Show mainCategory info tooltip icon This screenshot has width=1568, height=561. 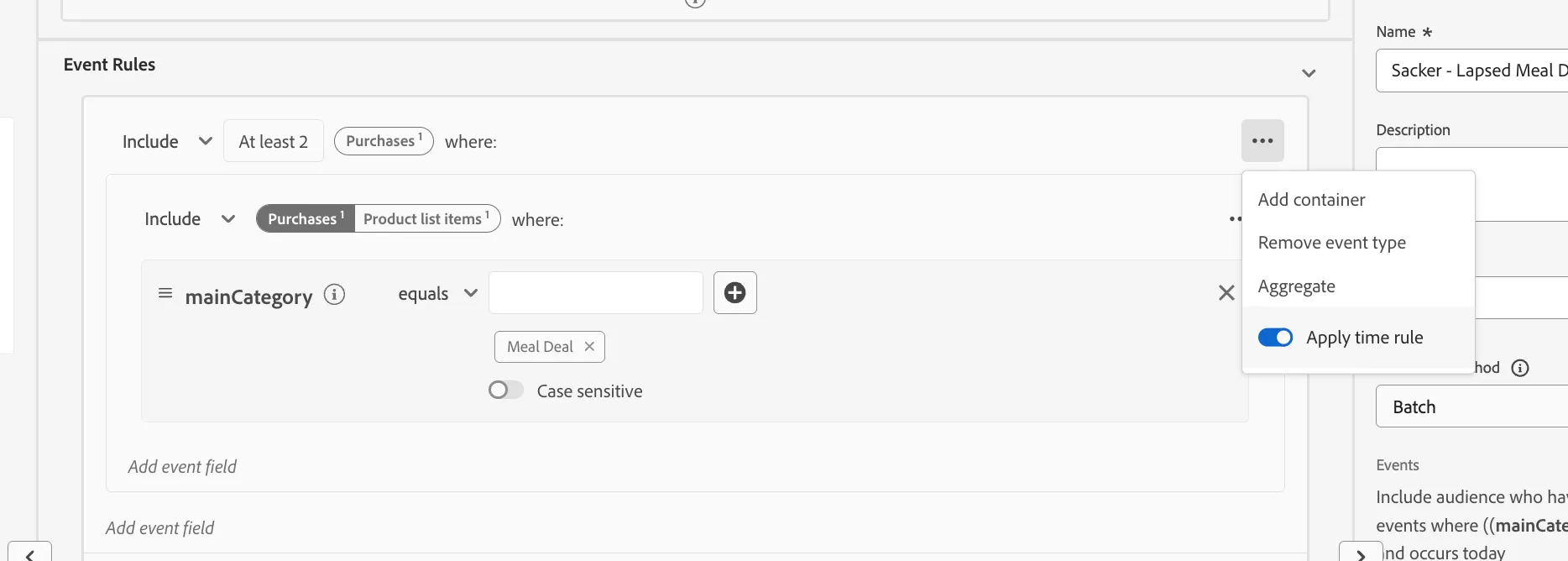[334, 295]
